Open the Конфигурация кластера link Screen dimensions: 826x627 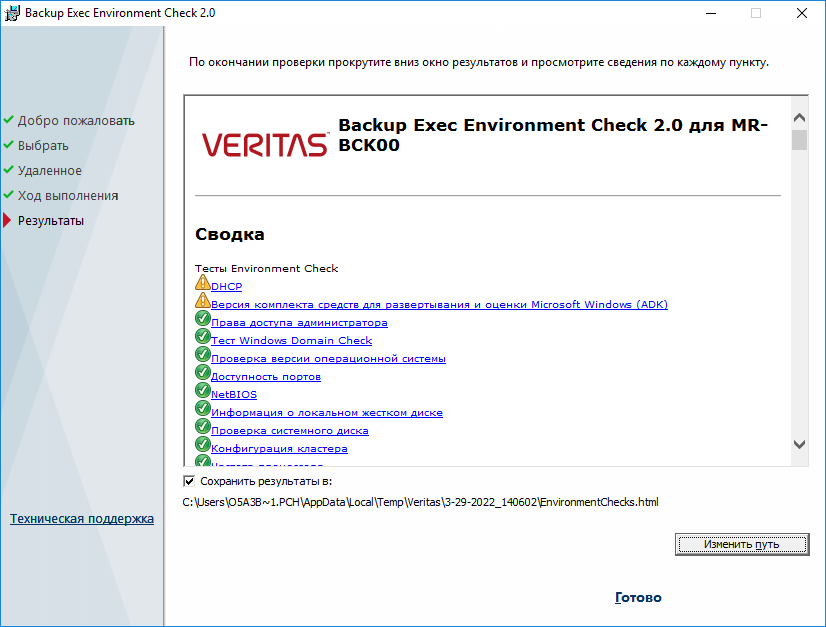tap(279, 449)
